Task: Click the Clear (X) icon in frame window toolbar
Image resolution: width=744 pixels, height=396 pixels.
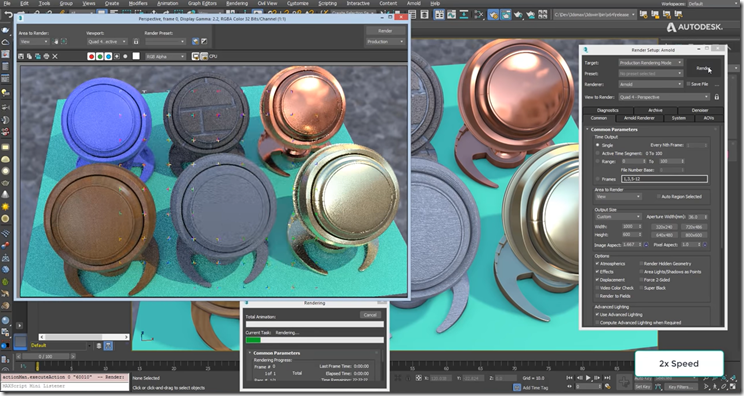Action: (x=55, y=56)
